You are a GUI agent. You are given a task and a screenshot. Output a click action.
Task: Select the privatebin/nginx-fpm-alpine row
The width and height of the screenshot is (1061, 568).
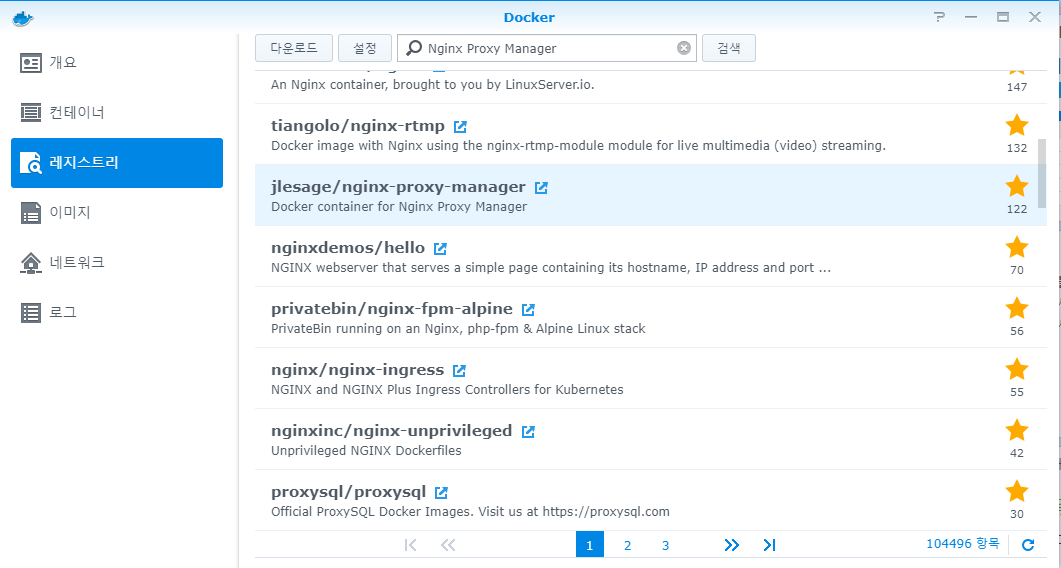[x=650, y=317]
